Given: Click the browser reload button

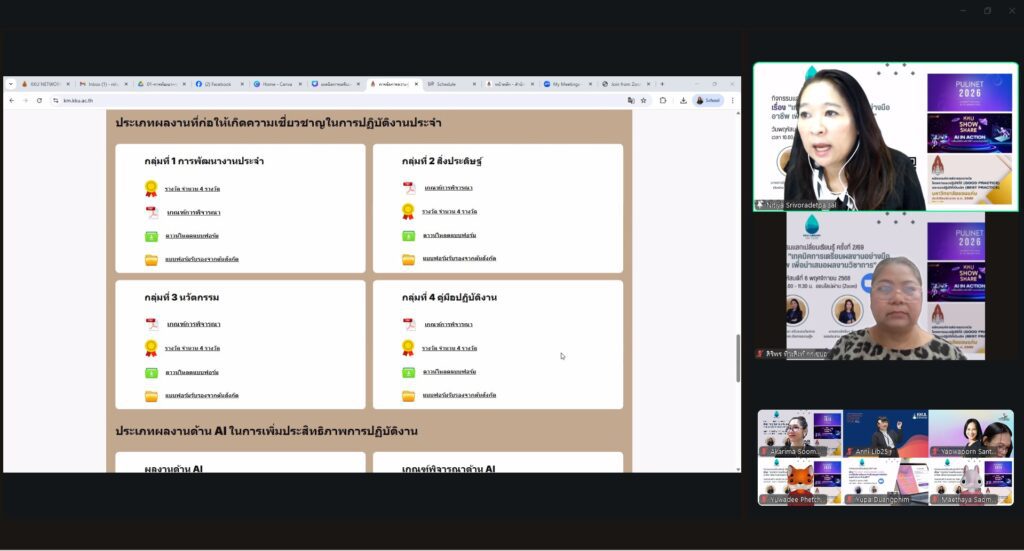Looking at the screenshot, I should pos(39,100).
